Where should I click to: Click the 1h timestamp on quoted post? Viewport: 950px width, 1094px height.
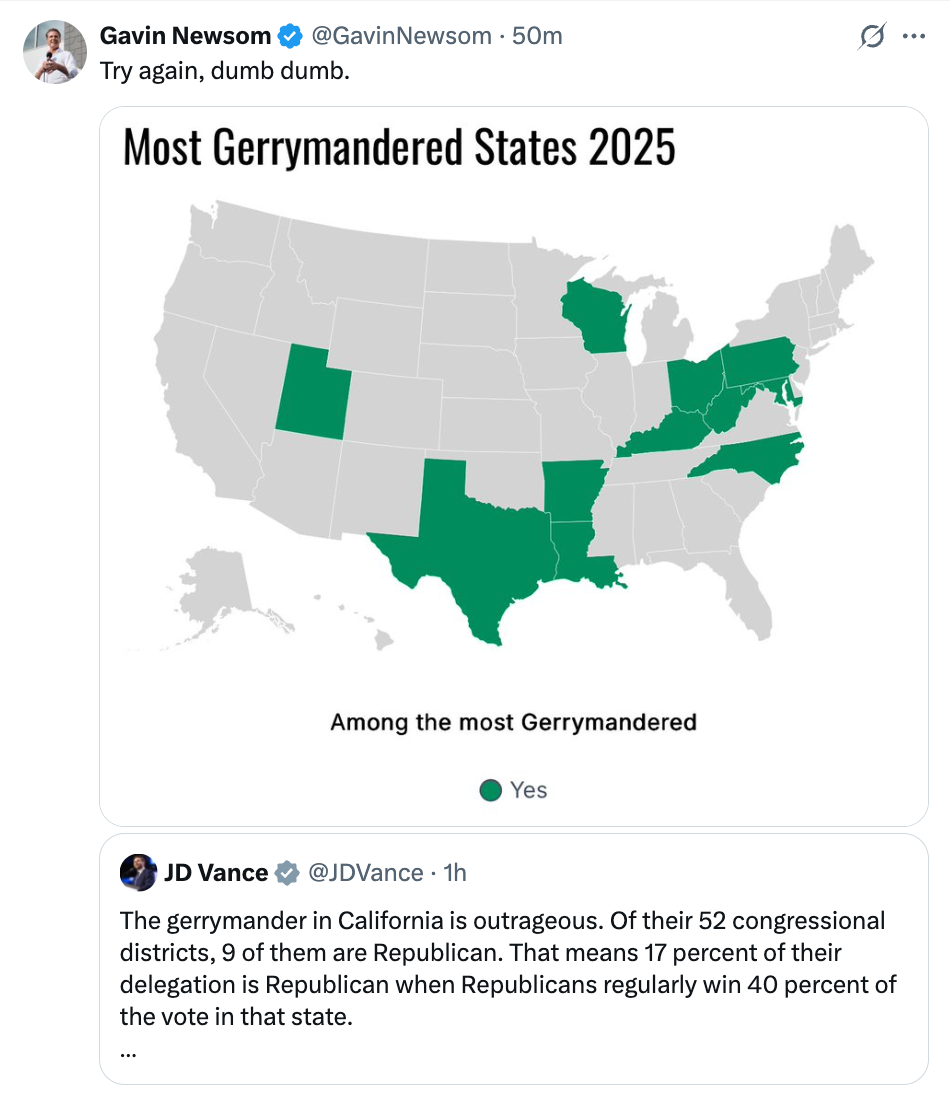[x=455, y=873]
